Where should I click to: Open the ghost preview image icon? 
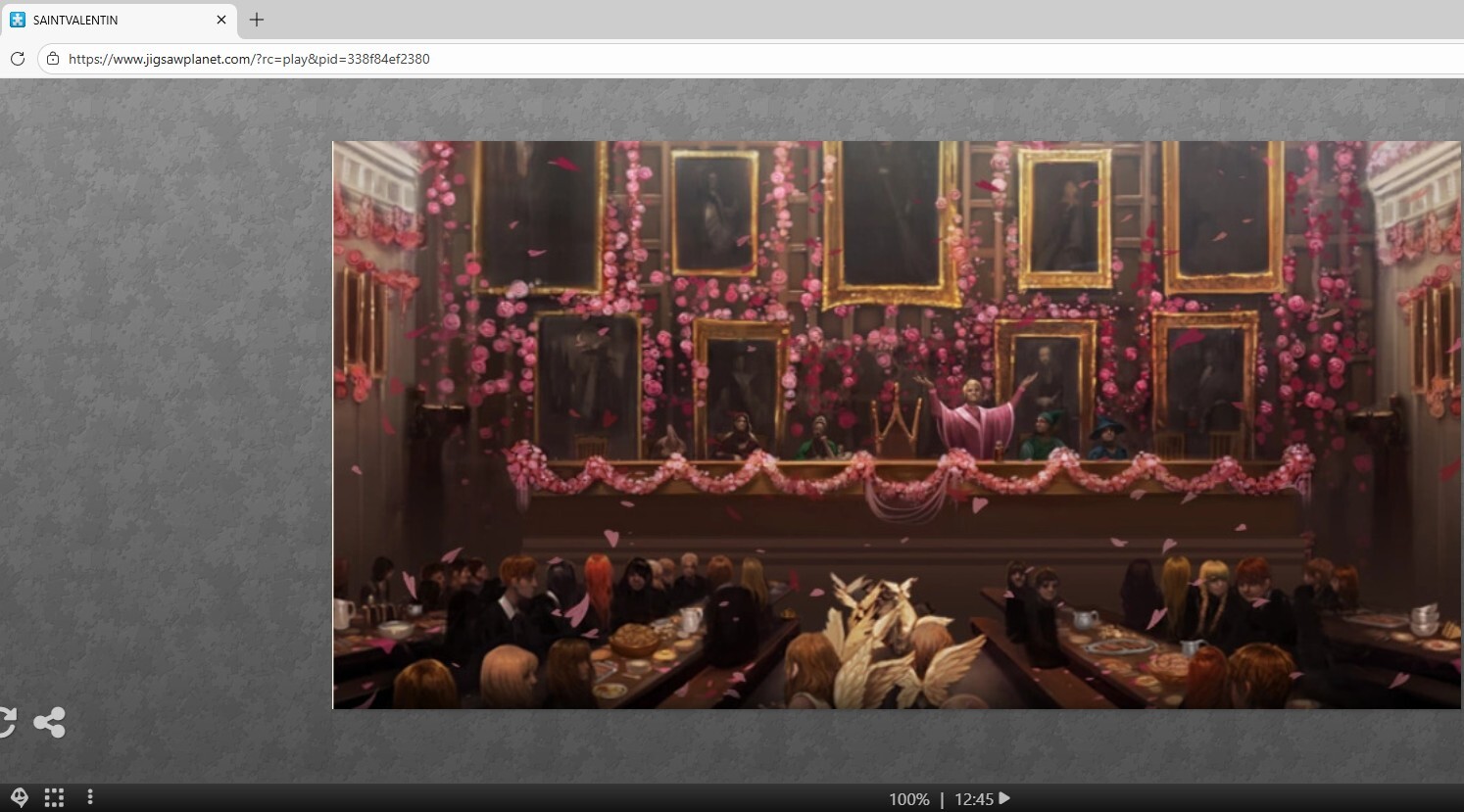coord(19,797)
